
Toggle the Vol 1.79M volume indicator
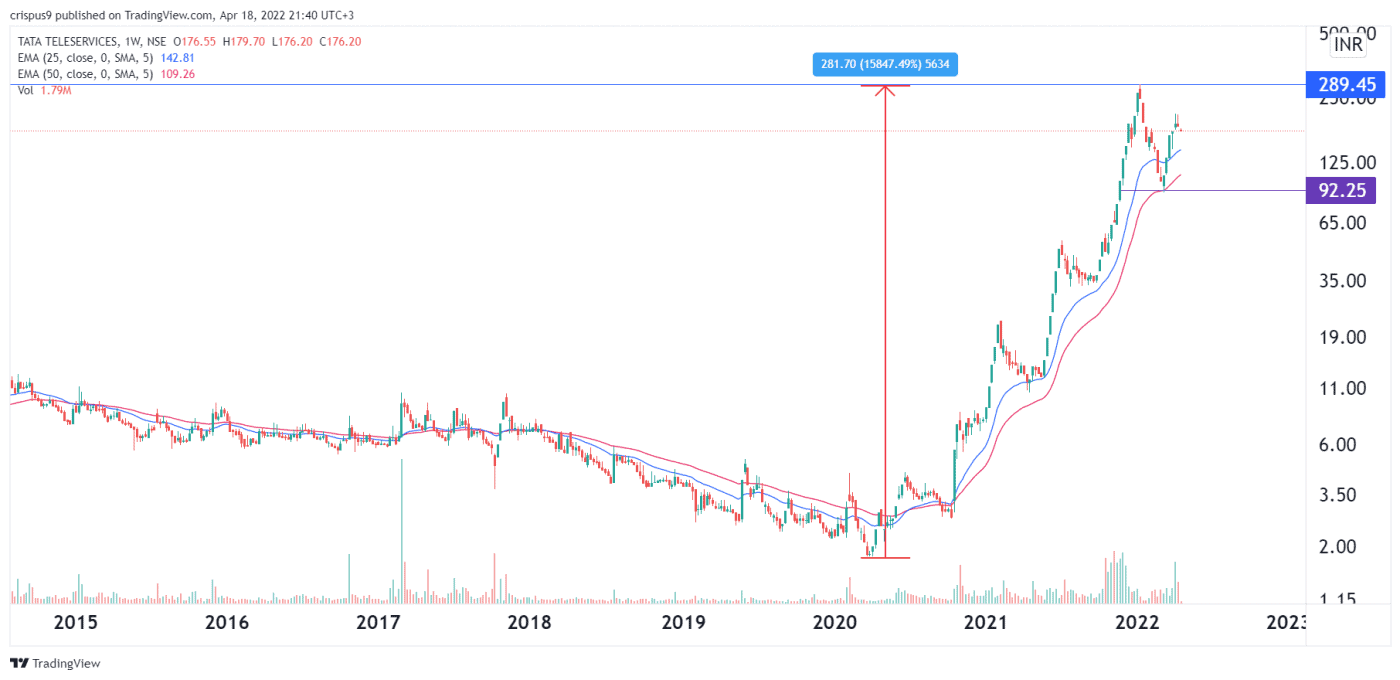(45, 90)
